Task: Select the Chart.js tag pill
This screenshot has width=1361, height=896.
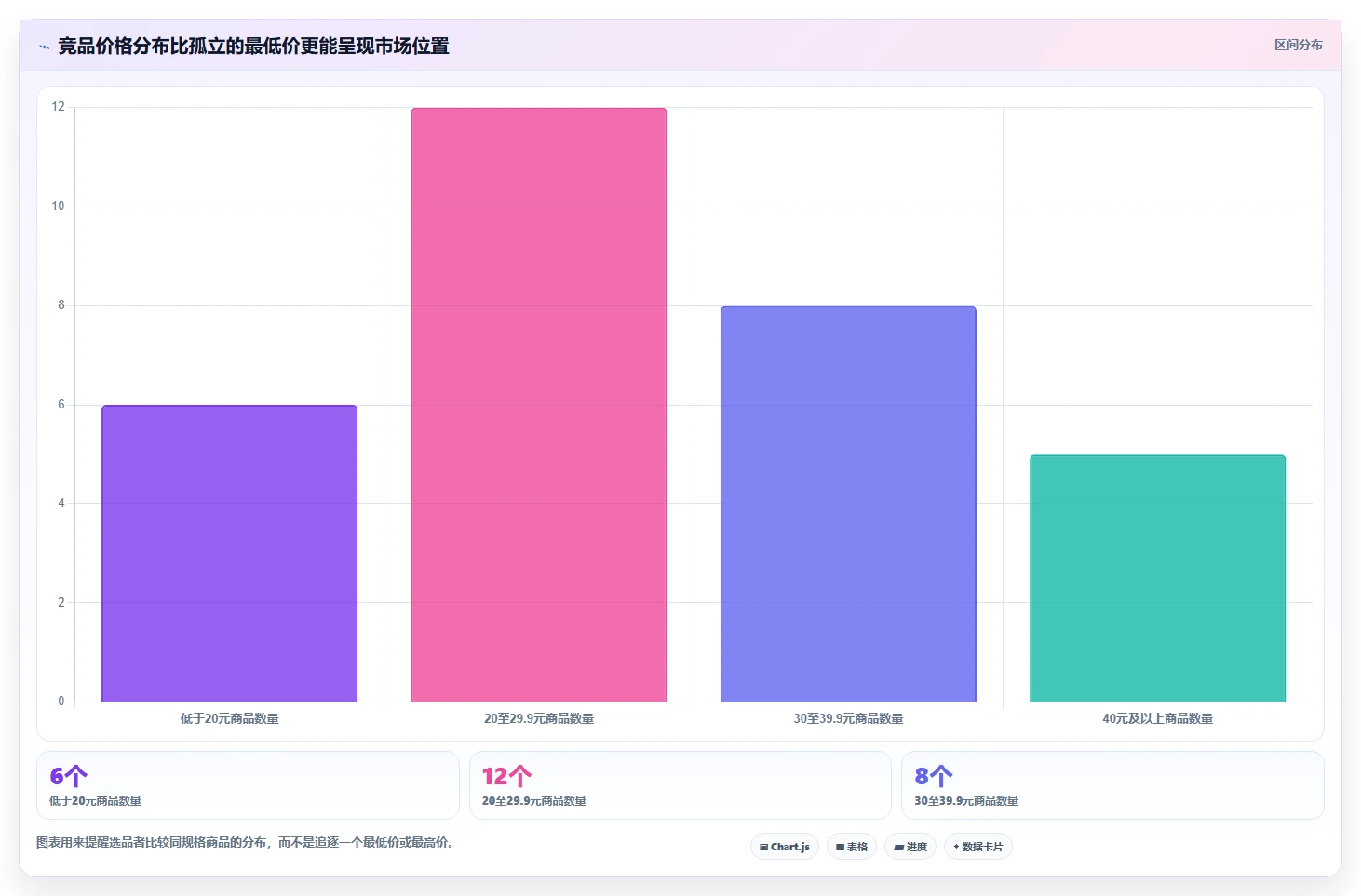Action: pyautogui.click(x=785, y=847)
